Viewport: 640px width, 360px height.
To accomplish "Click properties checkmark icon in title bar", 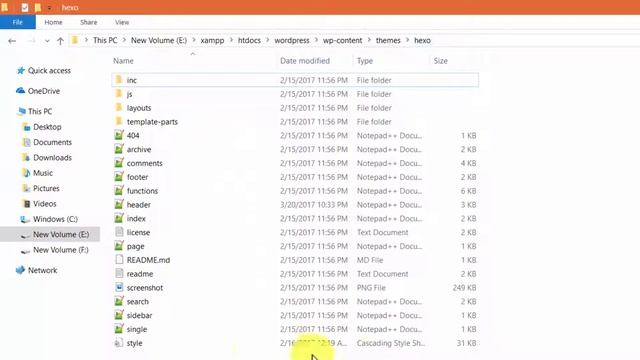I will coord(25,7).
